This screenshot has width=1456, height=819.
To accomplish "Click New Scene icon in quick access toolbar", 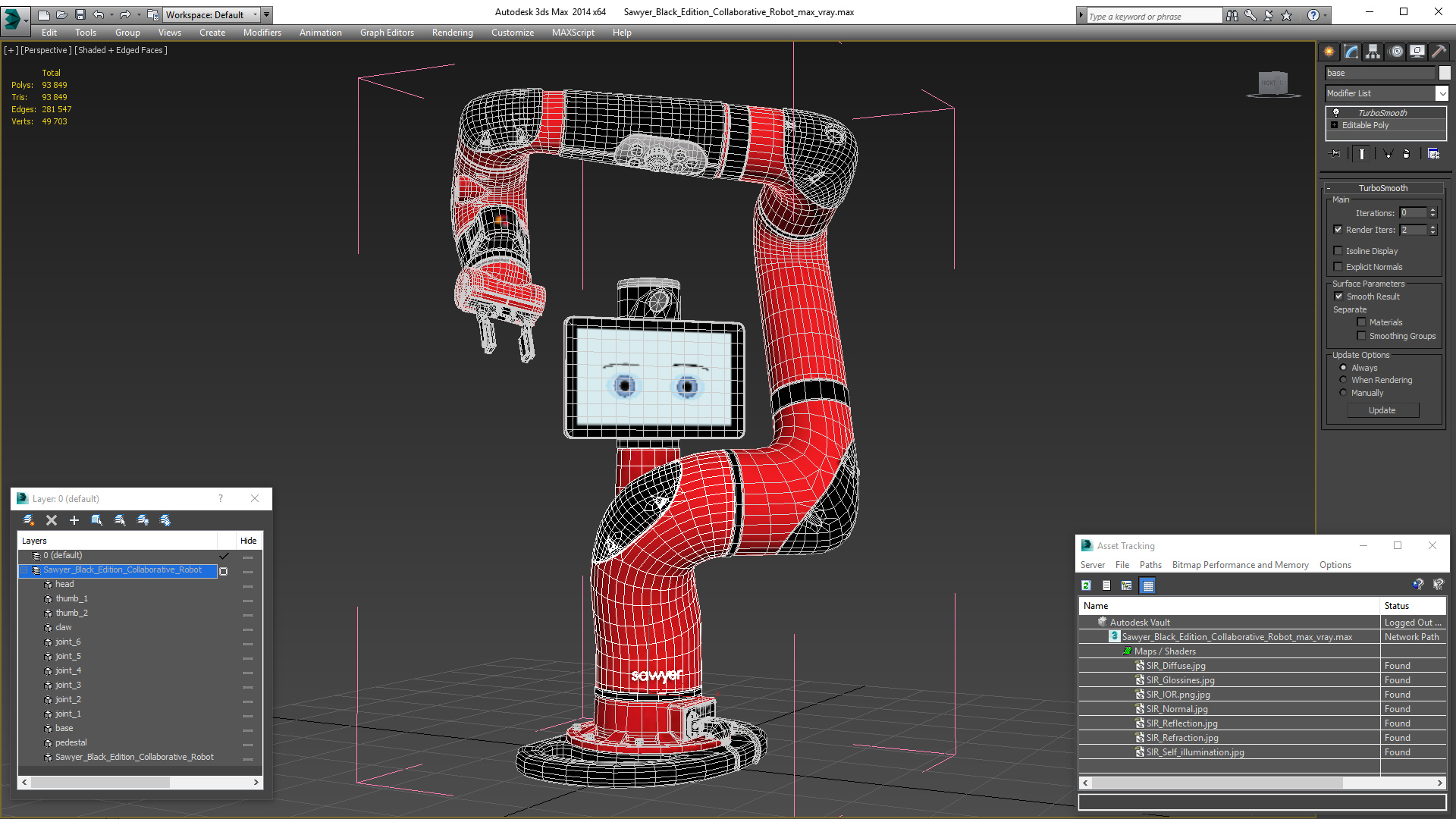I will pyautogui.click(x=44, y=14).
